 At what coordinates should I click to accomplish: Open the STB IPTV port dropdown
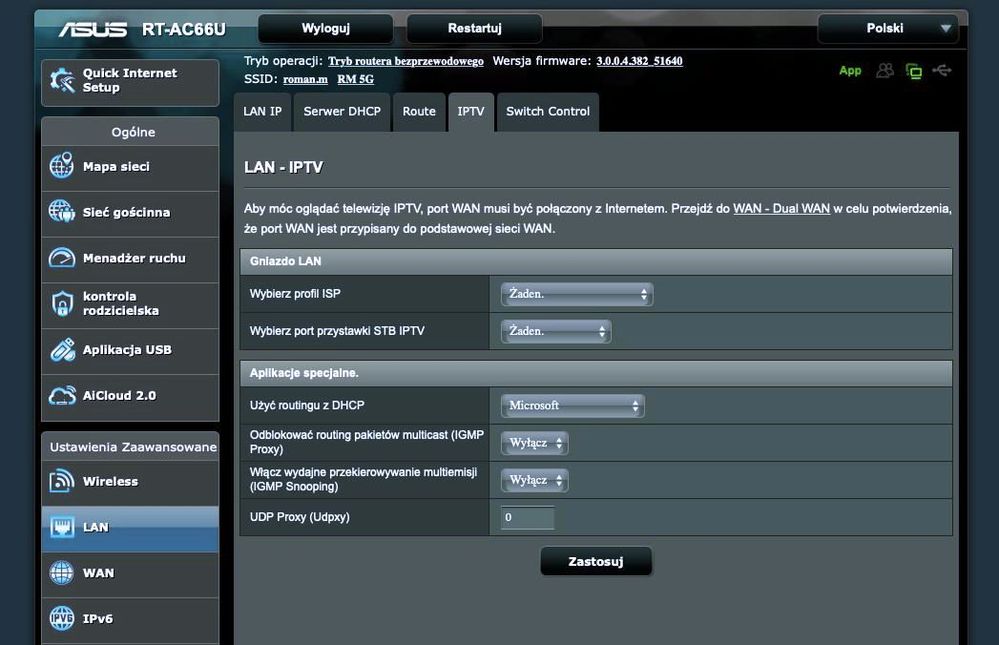(556, 331)
